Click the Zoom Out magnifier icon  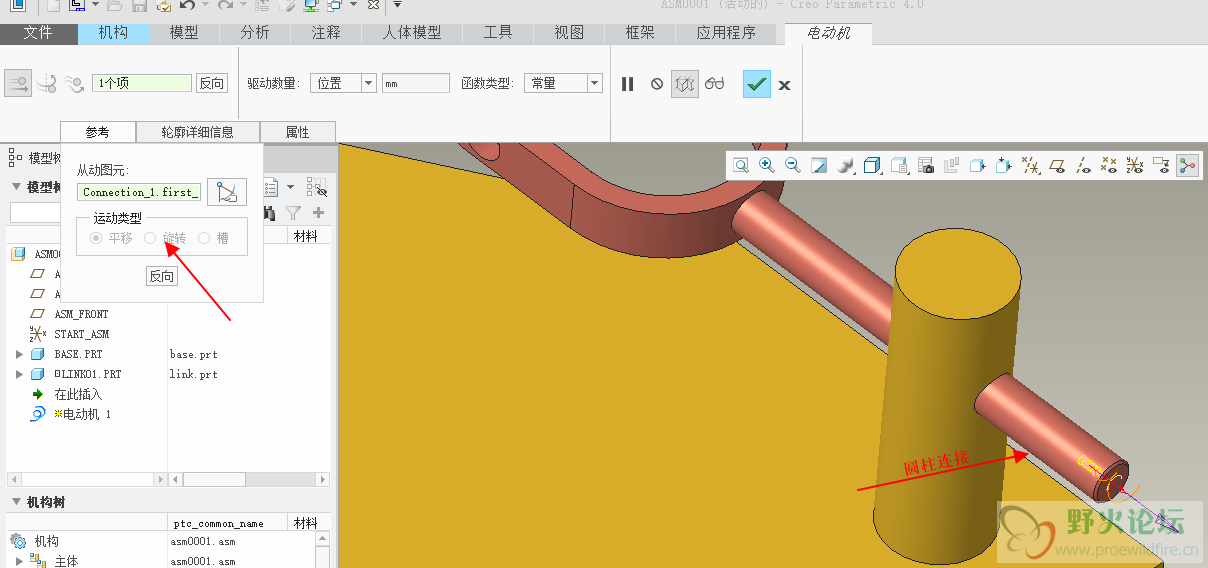(x=793, y=165)
